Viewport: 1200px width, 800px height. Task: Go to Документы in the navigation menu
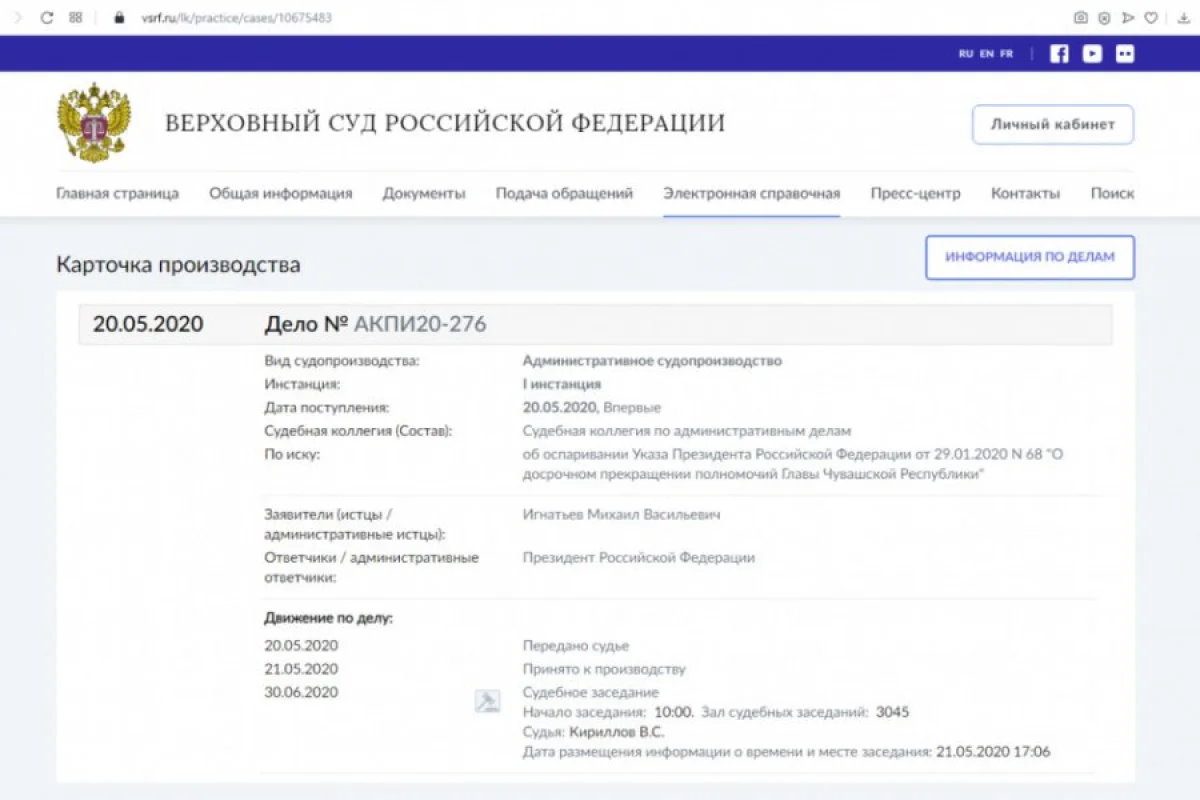tap(424, 194)
